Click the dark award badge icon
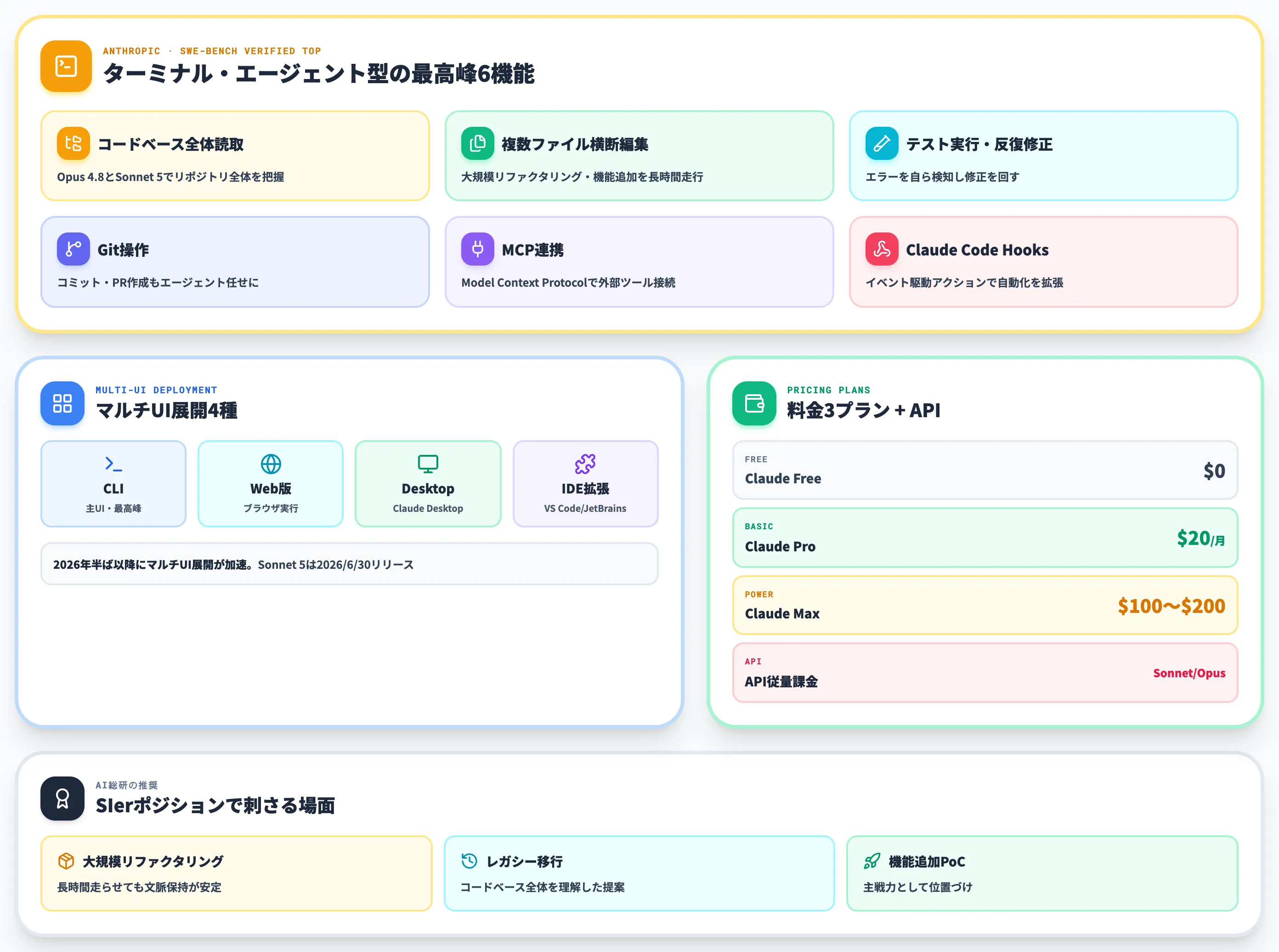 click(x=62, y=799)
